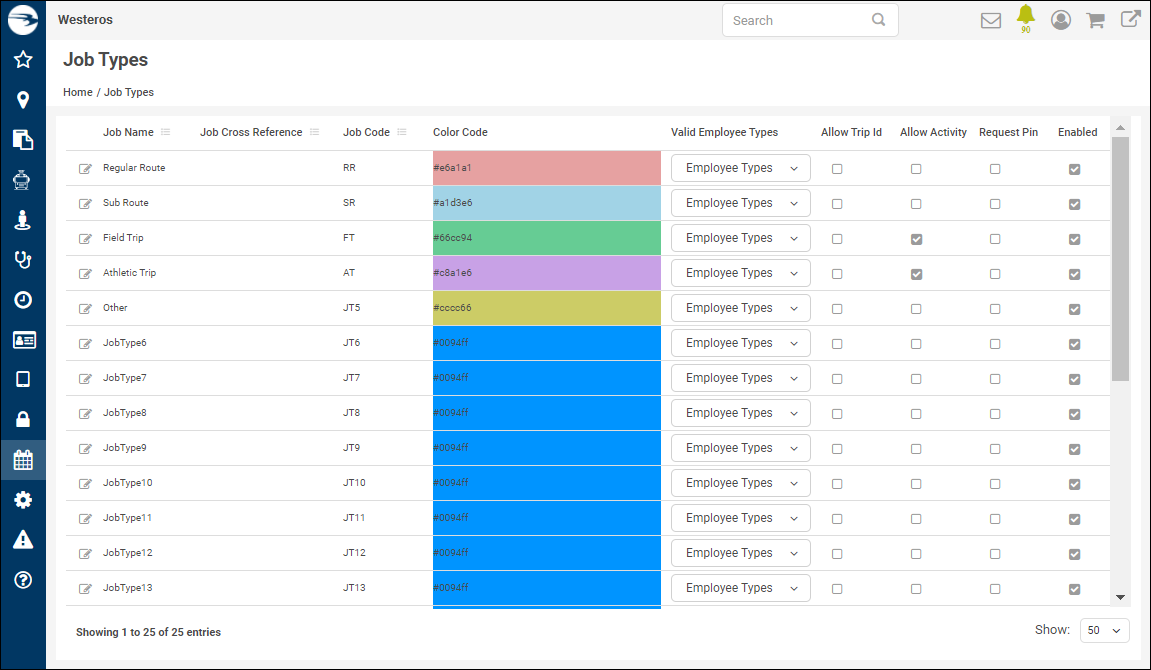Enable Allow Trip Id for Regular Route
Image resolution: width=1151 pixels, height=670 pixels.
(837, 169)
